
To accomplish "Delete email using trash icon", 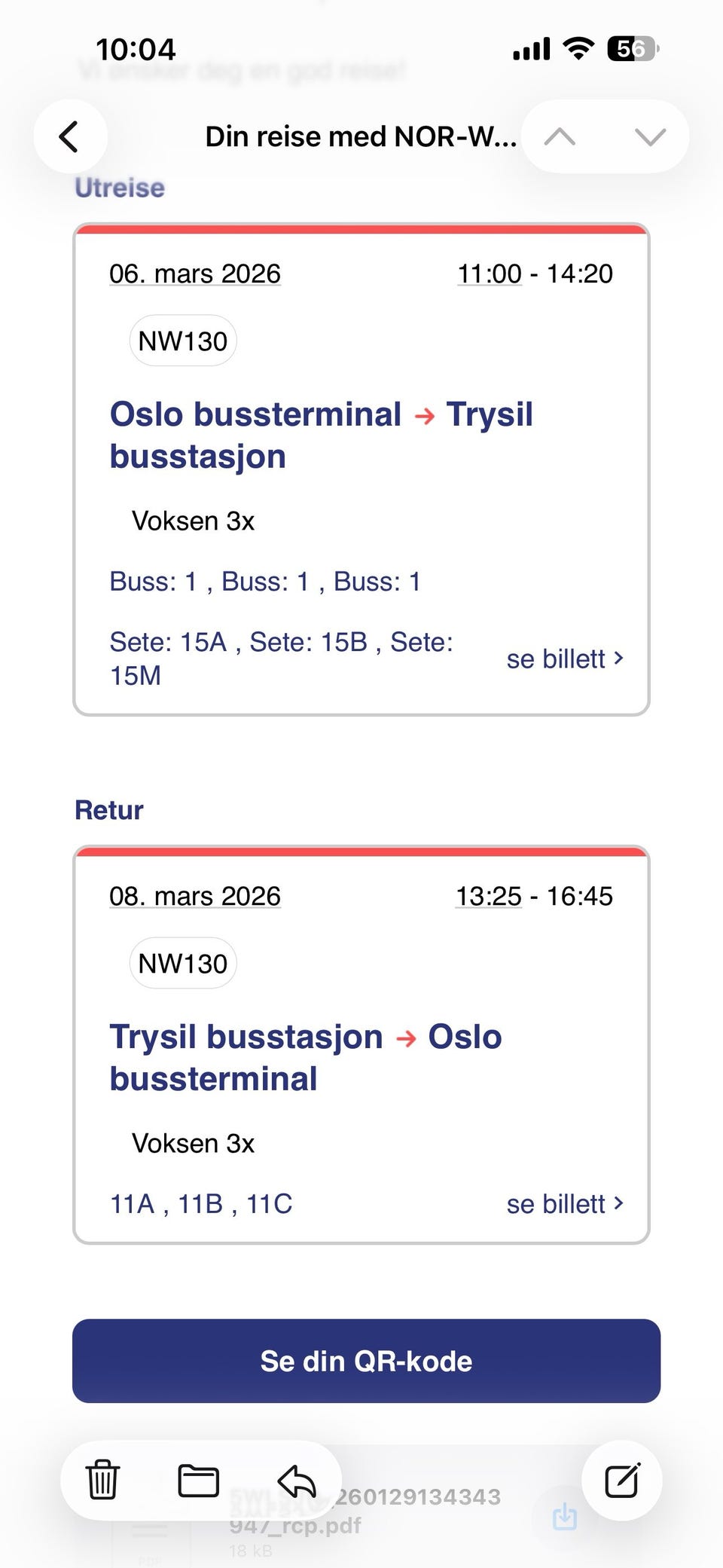I will coord(102,1480).
